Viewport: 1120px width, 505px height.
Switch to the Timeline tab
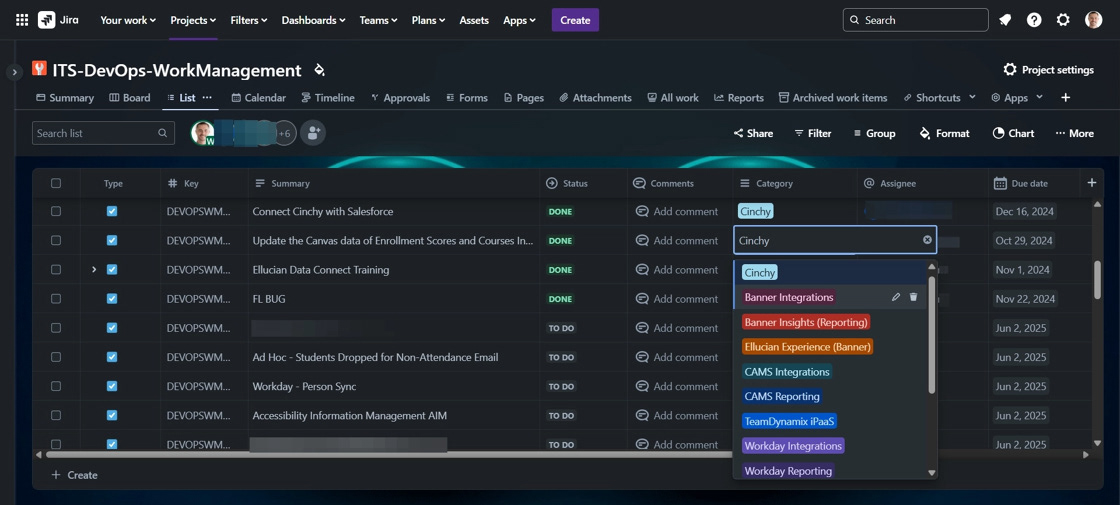click(x=328, y=98)
